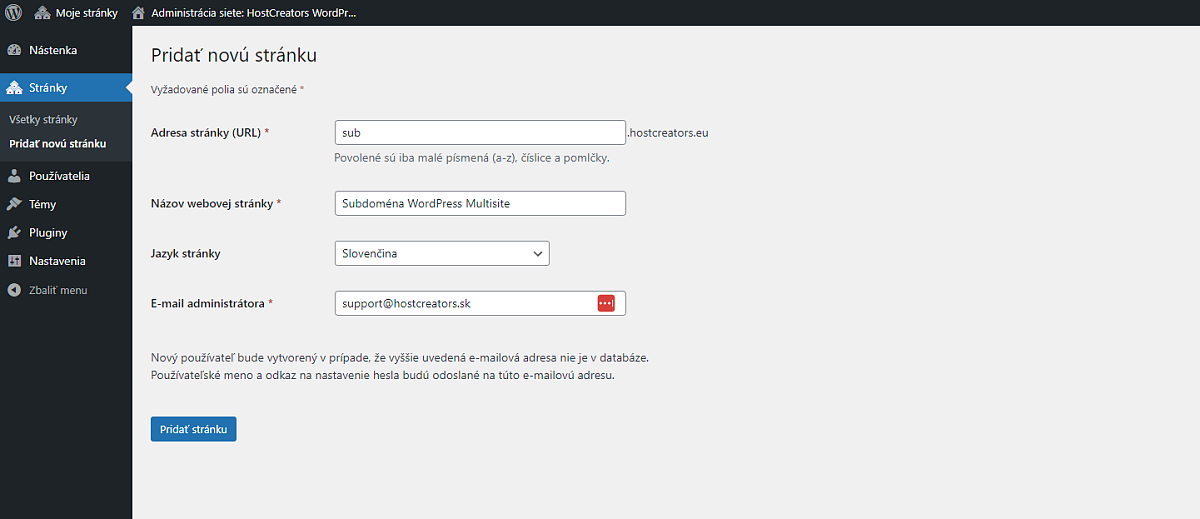Click the home icon by Administrácia siete
Viewport: 1200px width, 519px height.
(138, 13)
